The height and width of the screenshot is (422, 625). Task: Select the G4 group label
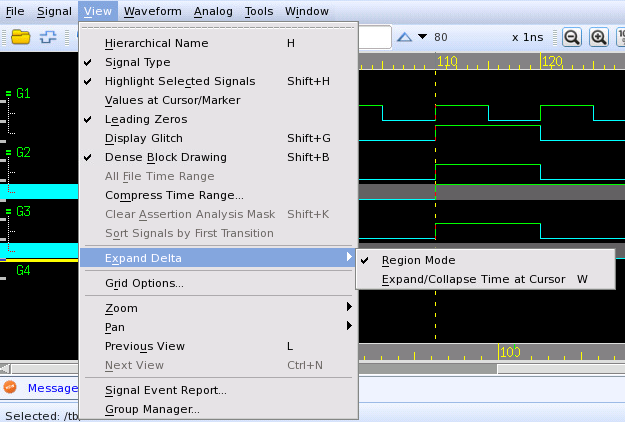click(23, 271)
